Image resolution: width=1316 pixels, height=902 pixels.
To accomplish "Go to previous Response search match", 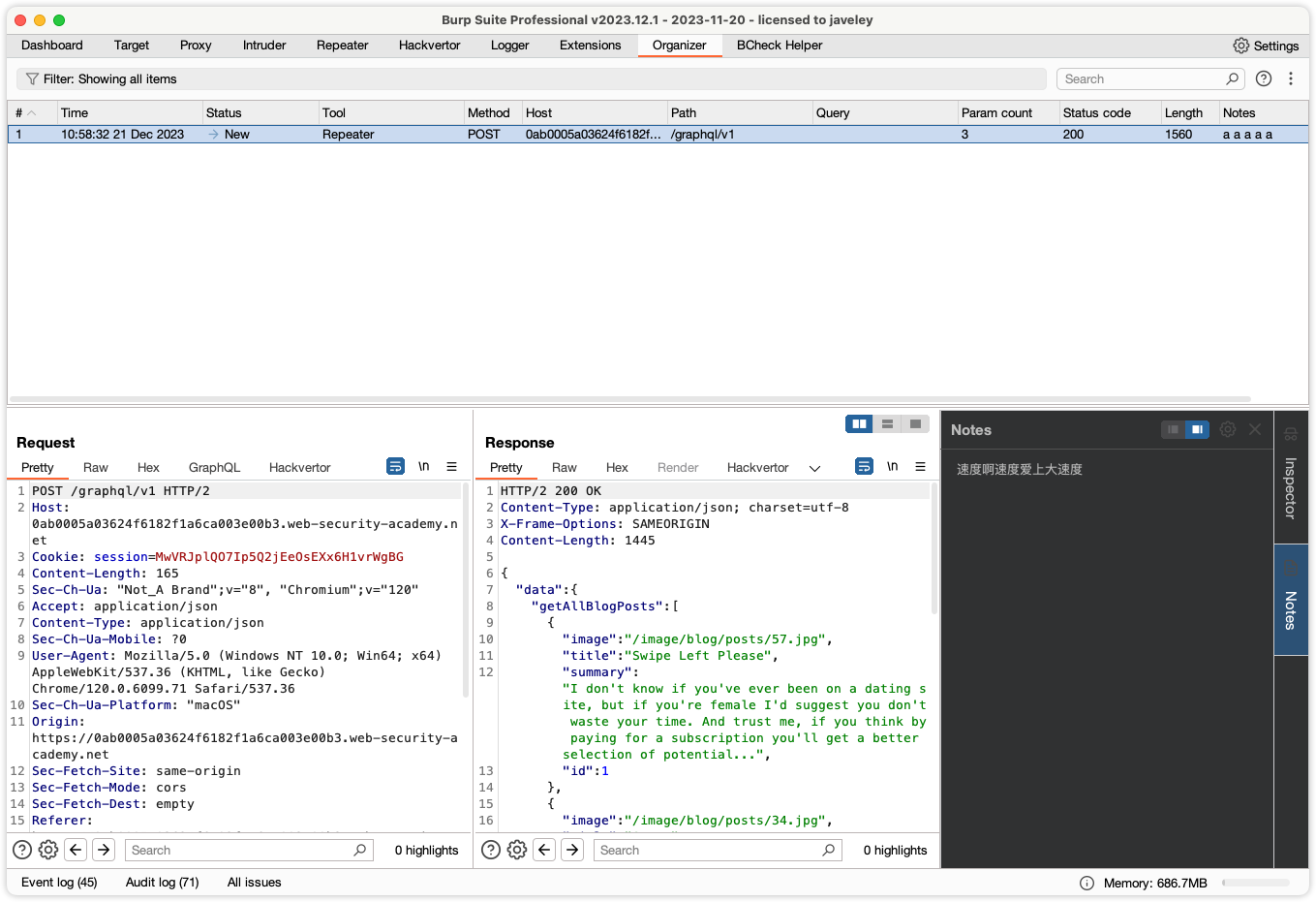I will tap(544, 850).
